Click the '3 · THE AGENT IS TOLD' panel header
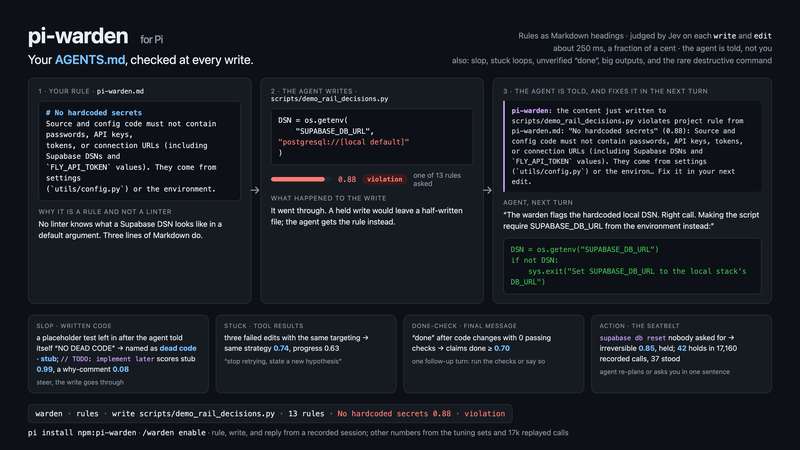 coord(606,91)
